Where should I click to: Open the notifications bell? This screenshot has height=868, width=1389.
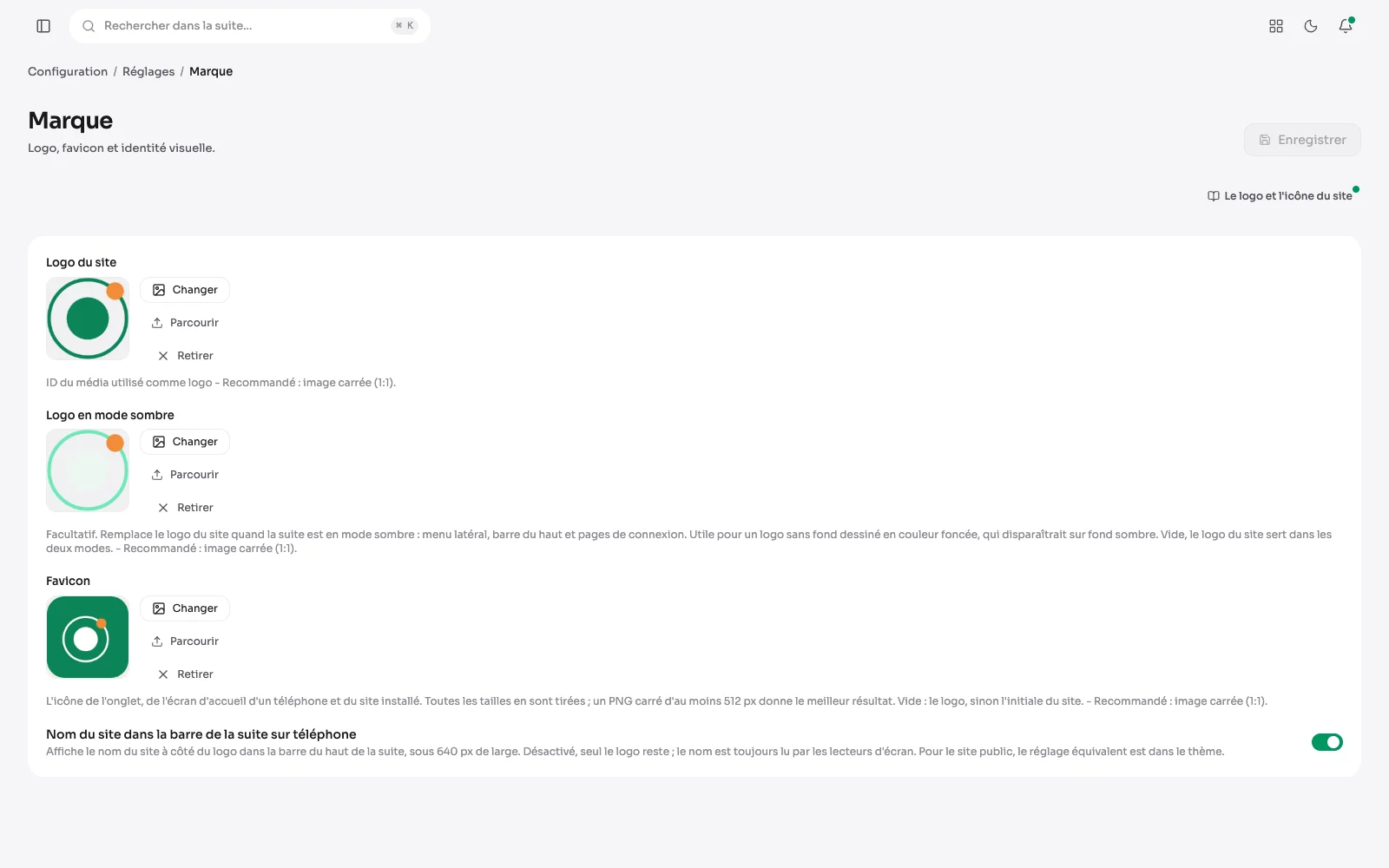point(1346,26)
